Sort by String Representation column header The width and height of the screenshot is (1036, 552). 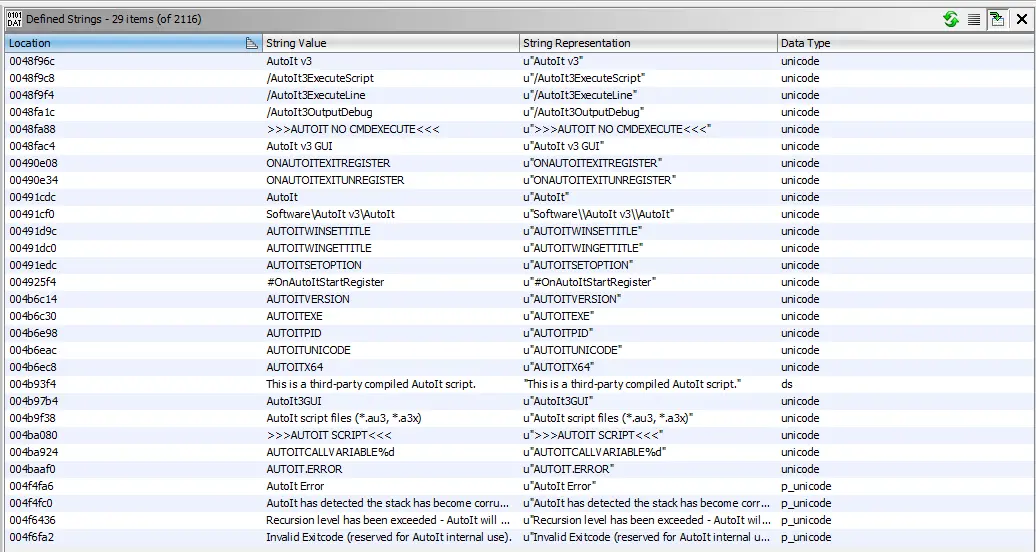(x=649, y=43)
